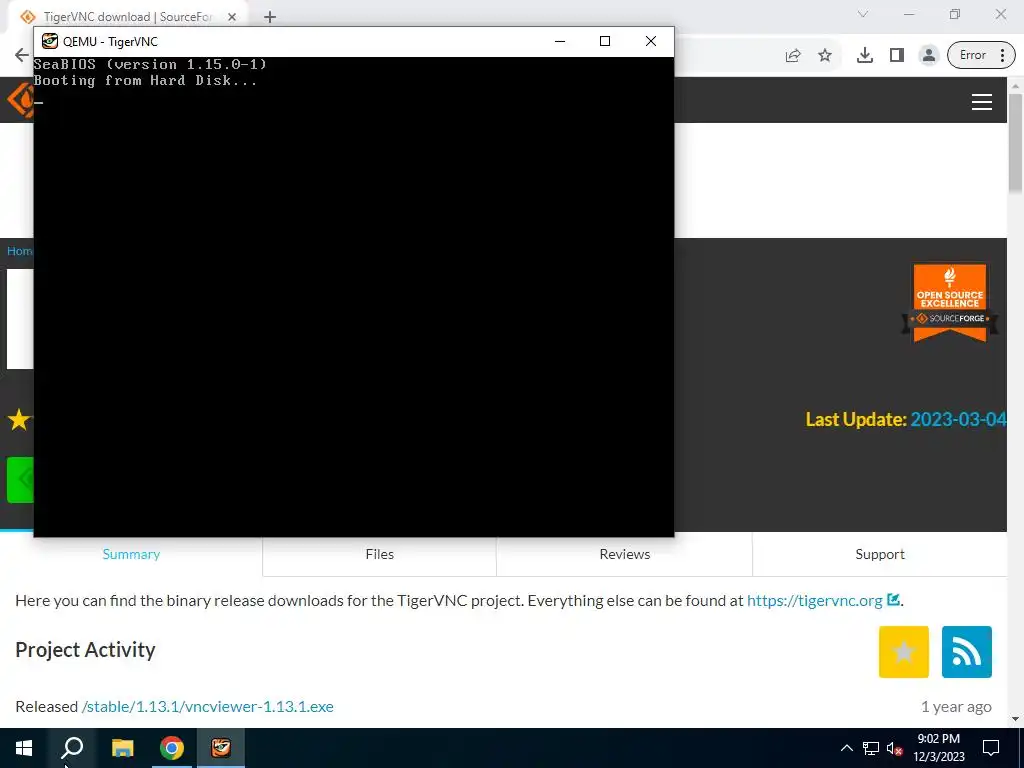
Task: Open File Explorer from the taskbar
Action: [122, 748]
